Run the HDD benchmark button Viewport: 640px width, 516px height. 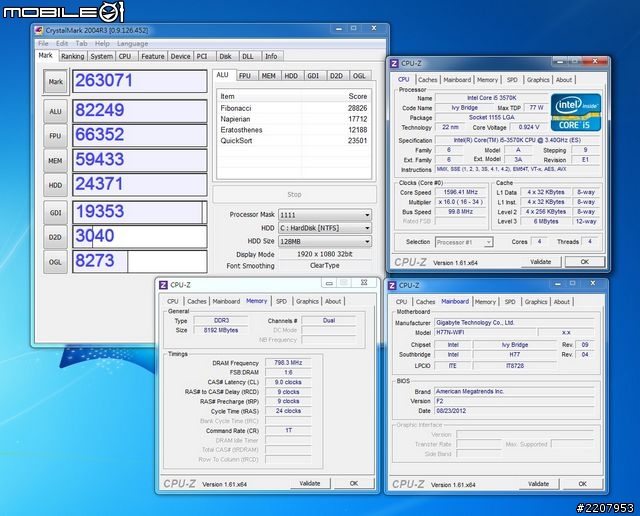[56, 185]
